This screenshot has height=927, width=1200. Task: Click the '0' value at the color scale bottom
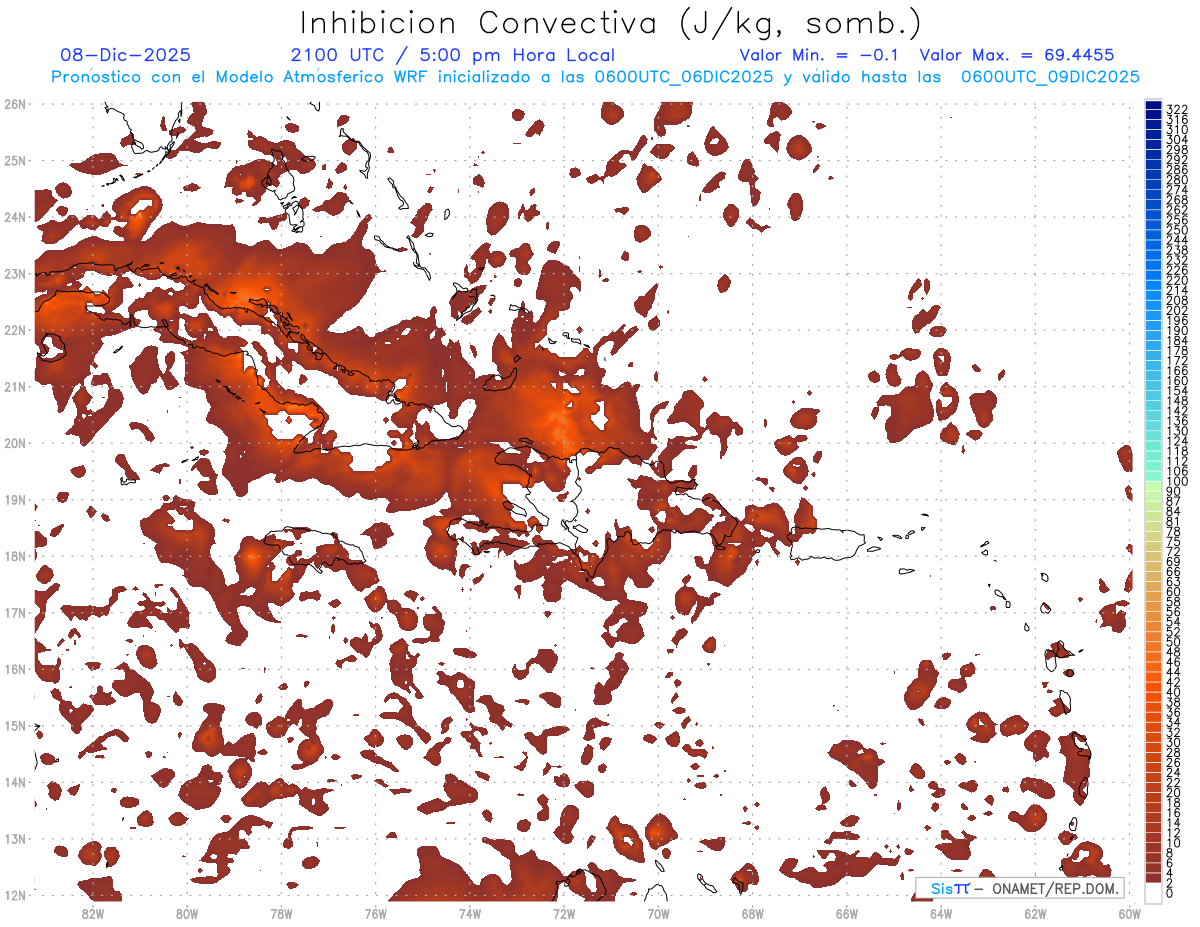click(1170, 893)
